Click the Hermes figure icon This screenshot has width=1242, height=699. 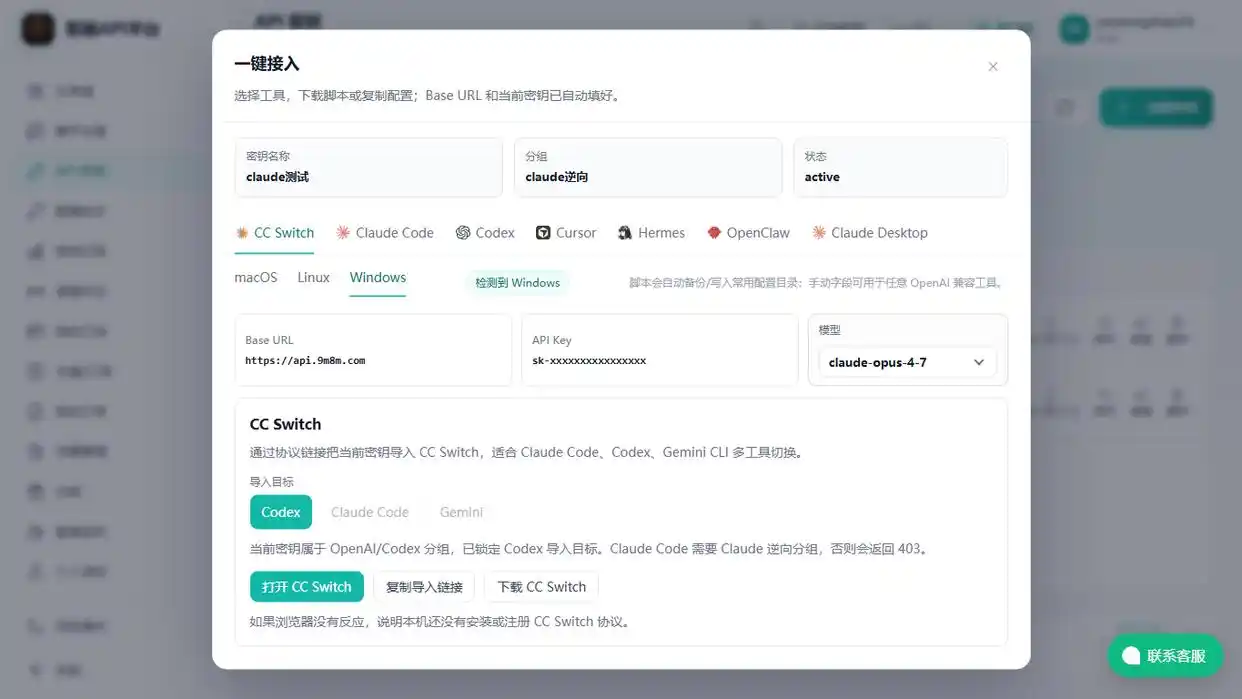625,233
